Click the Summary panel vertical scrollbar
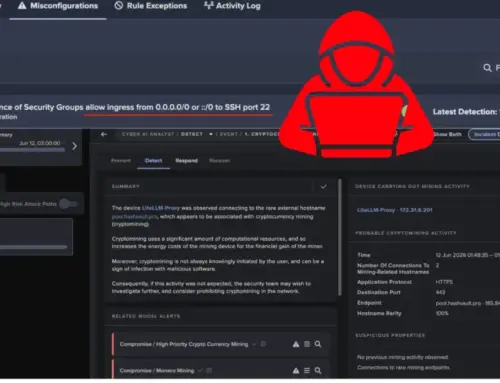This screenshot has width=500, height=383. pyautogui.click(x=340, y=237)
